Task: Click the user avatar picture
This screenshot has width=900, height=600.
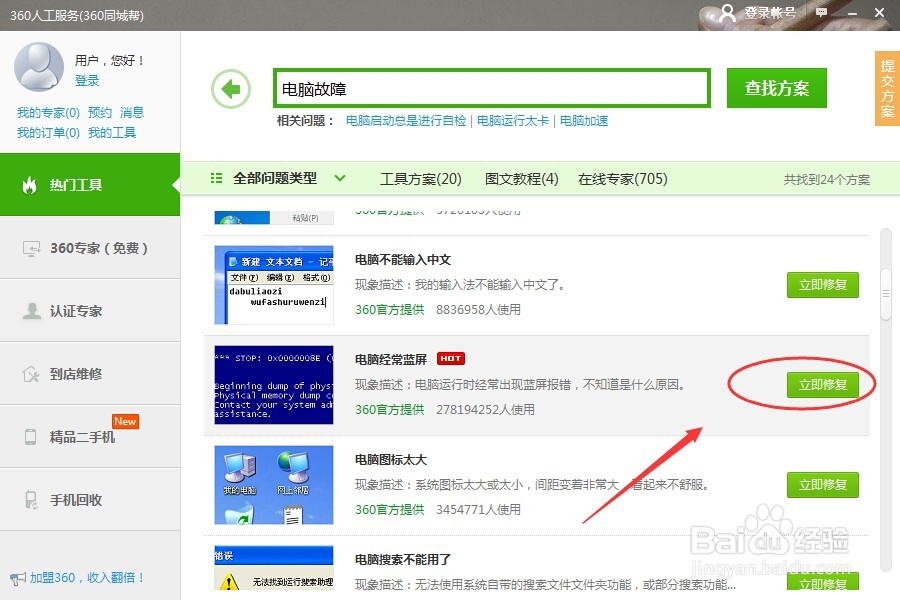Action: pos(38,67)
